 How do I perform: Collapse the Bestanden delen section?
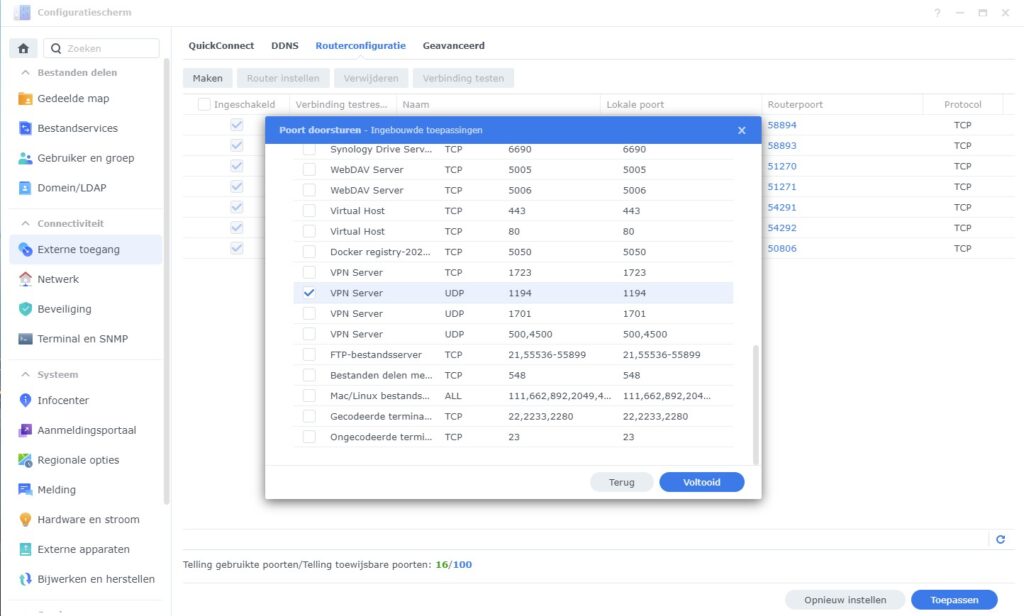click(25, 73)
